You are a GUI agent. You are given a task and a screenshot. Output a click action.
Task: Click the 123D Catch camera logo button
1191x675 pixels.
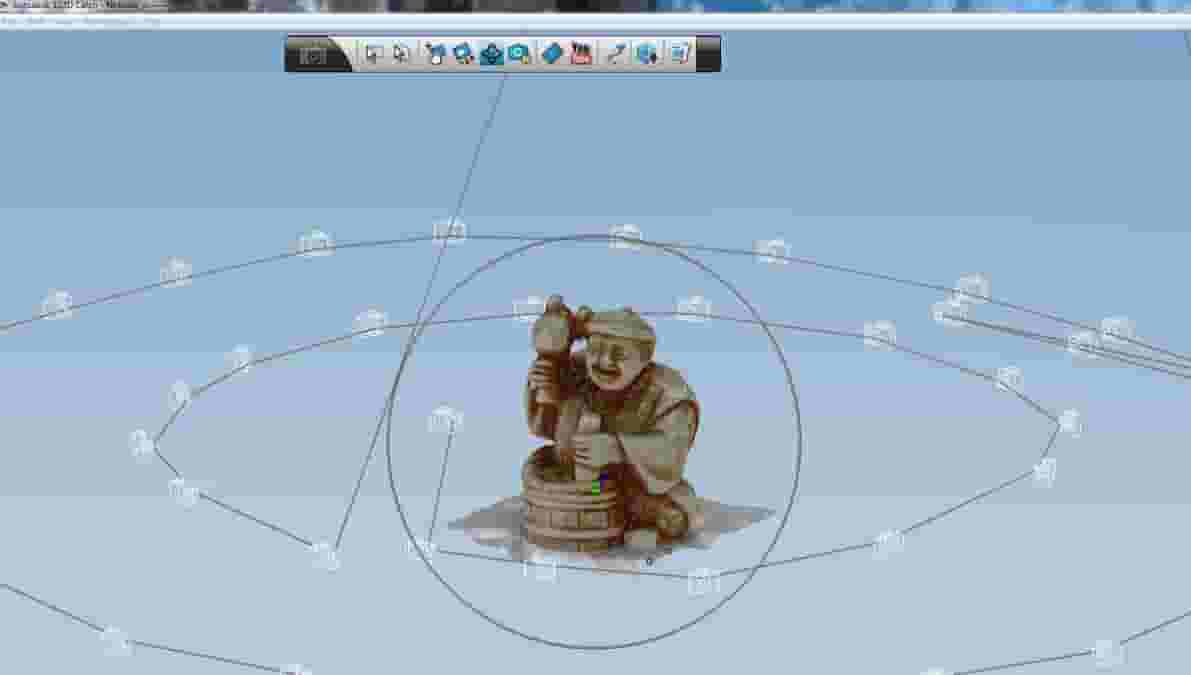point(312,56)
